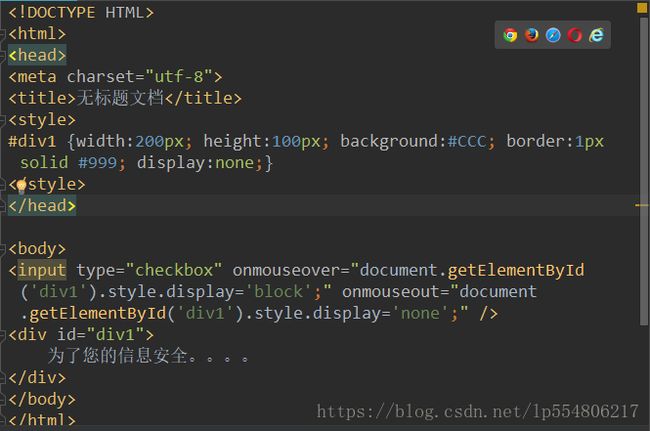Open preview in Opera browser
Screen dimensions: 650x431
(x=575, y=35)
